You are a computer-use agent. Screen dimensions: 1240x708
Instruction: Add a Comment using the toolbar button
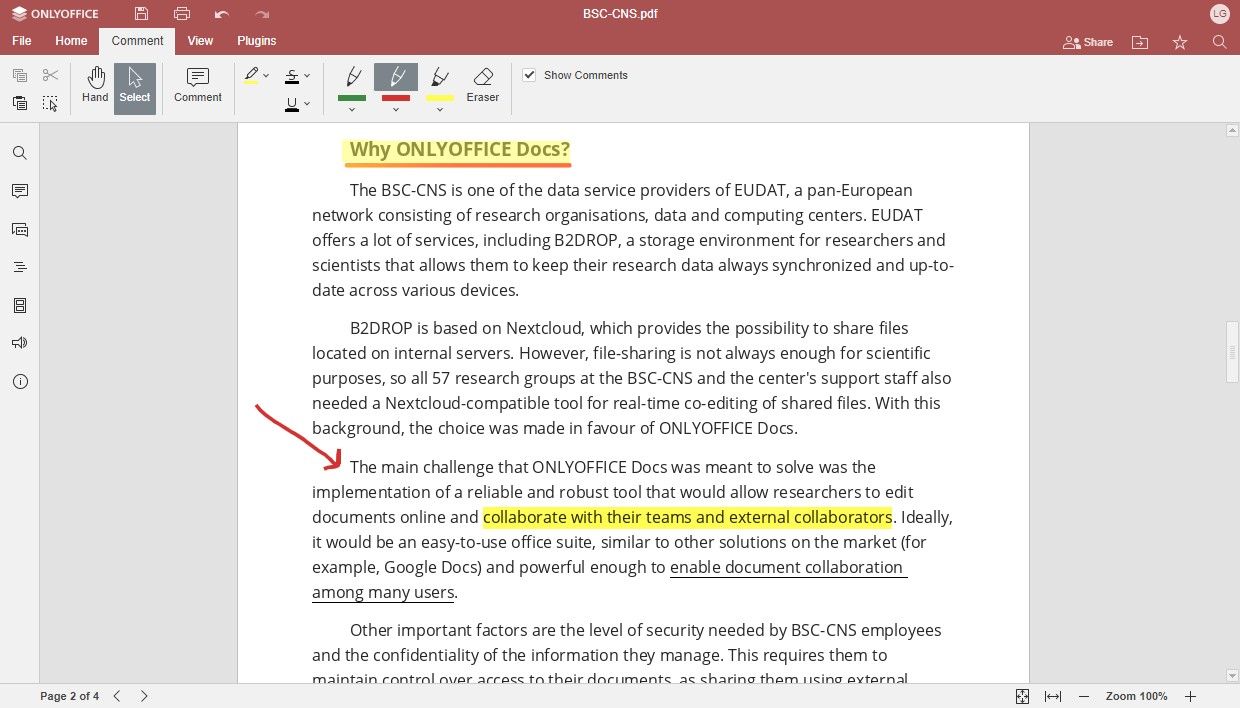click(x=197, y=85)
